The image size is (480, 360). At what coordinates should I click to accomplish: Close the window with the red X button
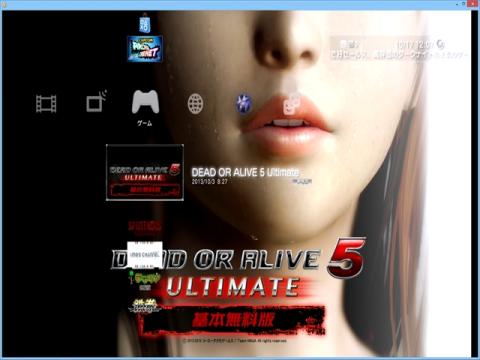click(473, 3)
